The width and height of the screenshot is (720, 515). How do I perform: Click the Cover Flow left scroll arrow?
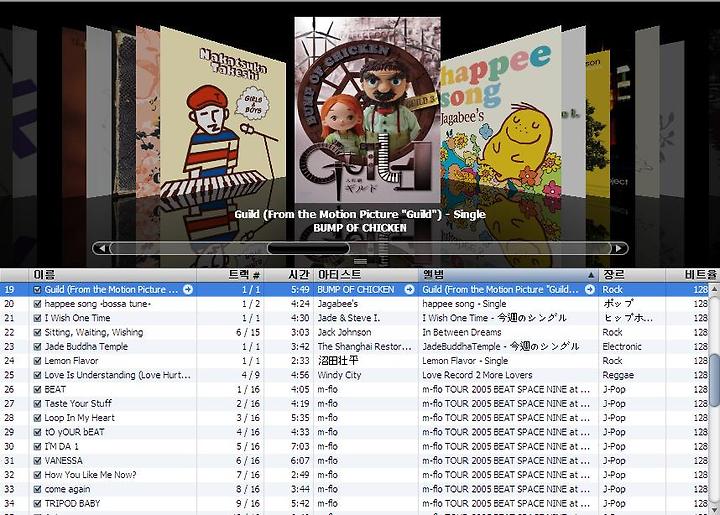pos(102,248)
